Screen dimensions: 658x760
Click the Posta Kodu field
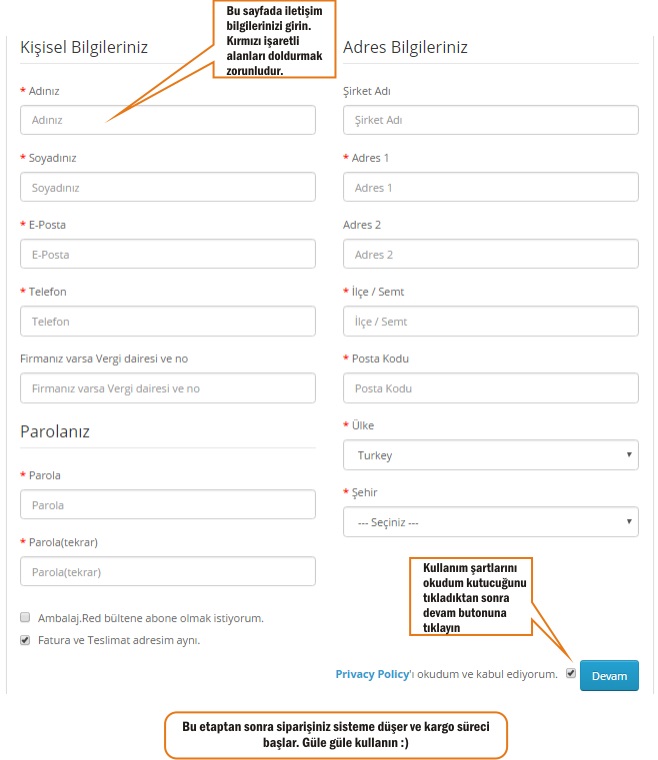coord(490,388)
